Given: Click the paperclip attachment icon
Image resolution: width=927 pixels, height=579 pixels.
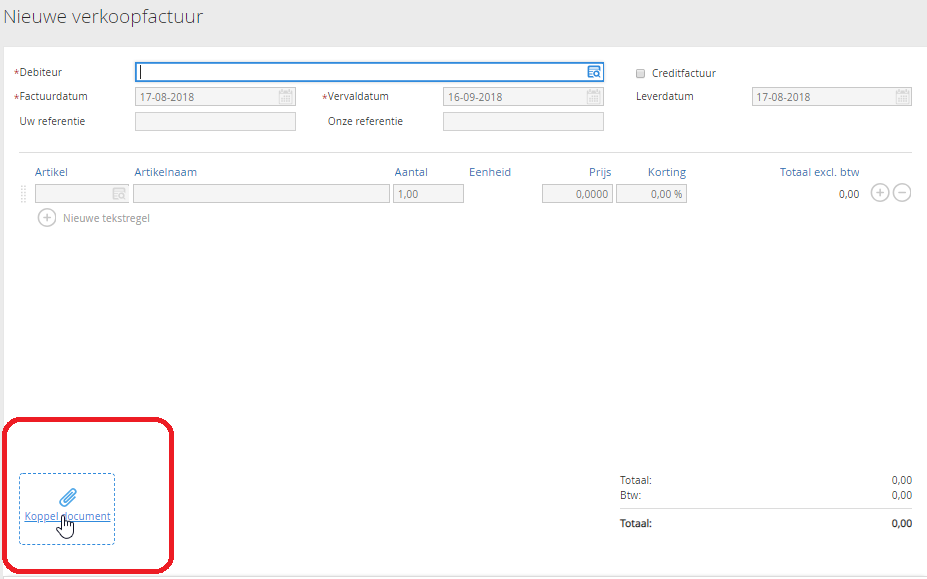Looking at the screenshot, I should (67, 497).
